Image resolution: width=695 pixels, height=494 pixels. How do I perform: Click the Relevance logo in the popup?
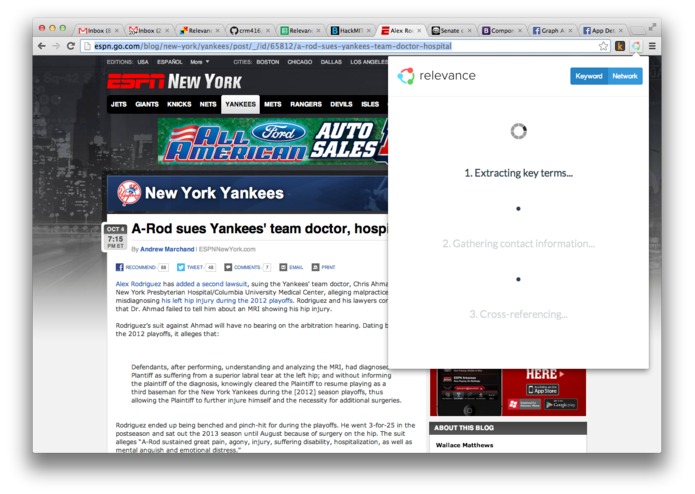(437, 76)
